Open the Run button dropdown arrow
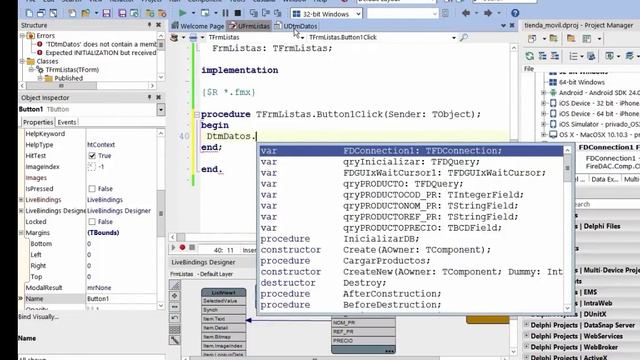Image resolution: width=640 pixels, height=360 pixels. coord(193,13)
